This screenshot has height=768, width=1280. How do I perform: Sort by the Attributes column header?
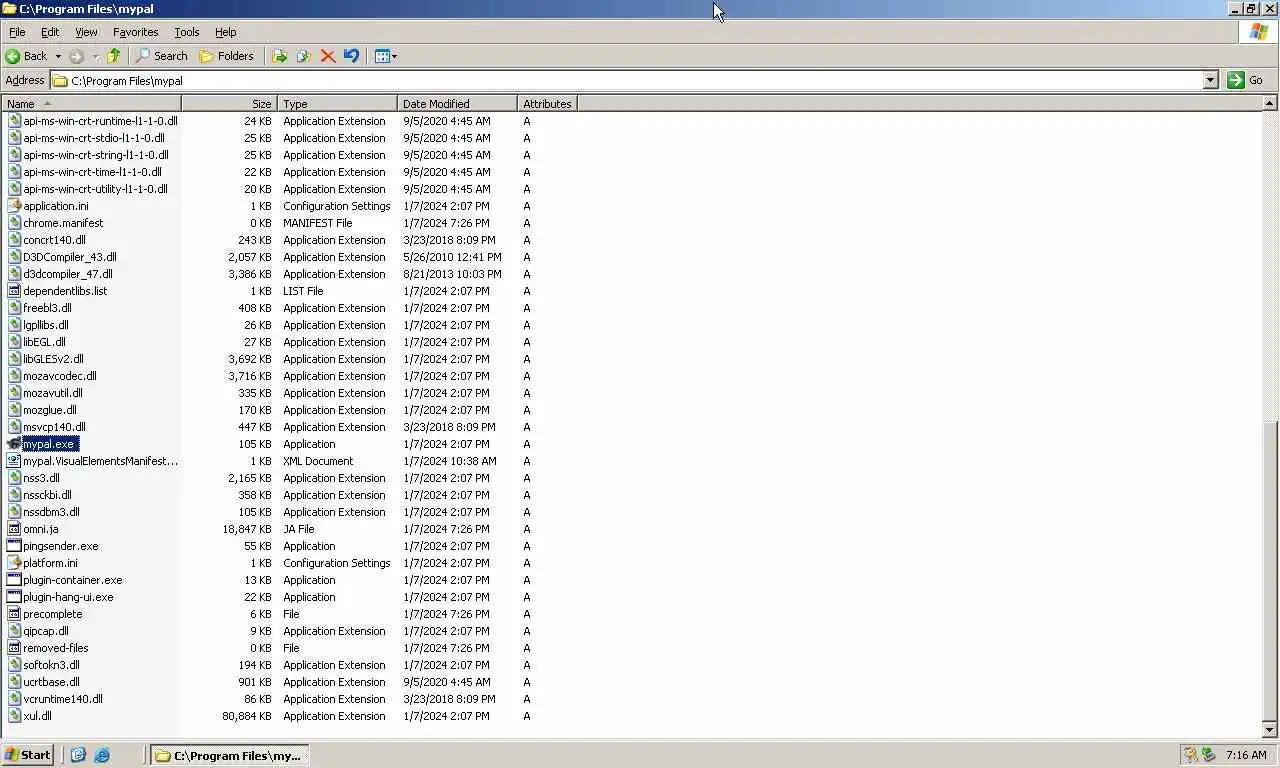pos(547,104)
